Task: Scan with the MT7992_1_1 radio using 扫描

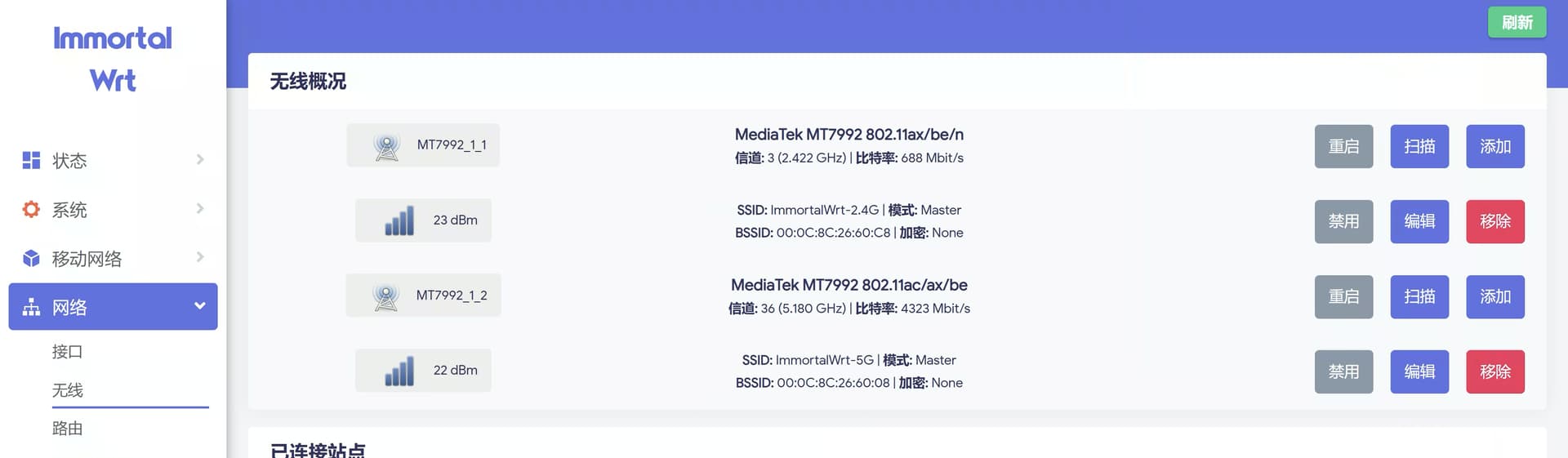Action: pos(1419,146)
